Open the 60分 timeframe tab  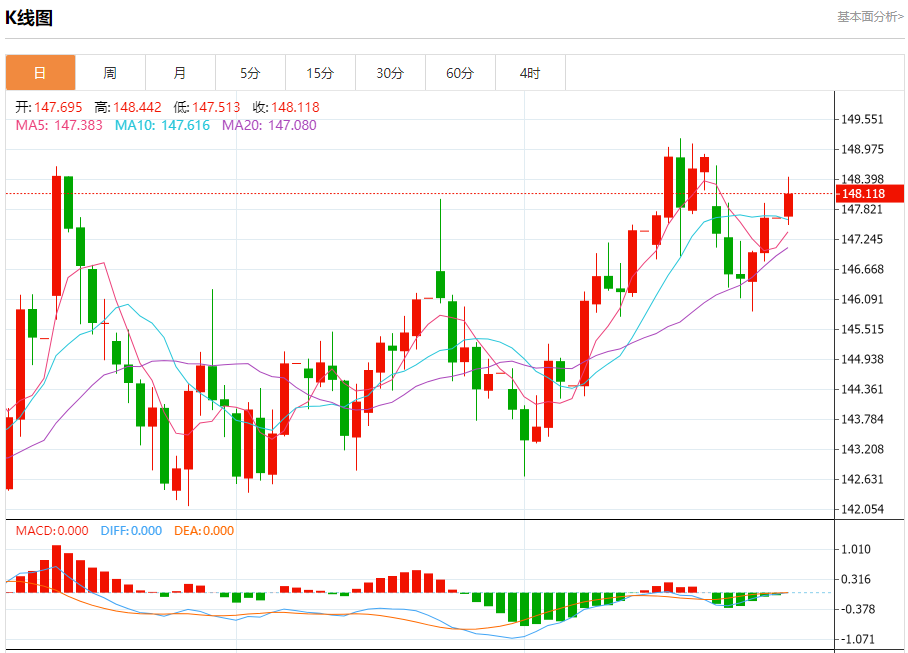tap(460, 73)
